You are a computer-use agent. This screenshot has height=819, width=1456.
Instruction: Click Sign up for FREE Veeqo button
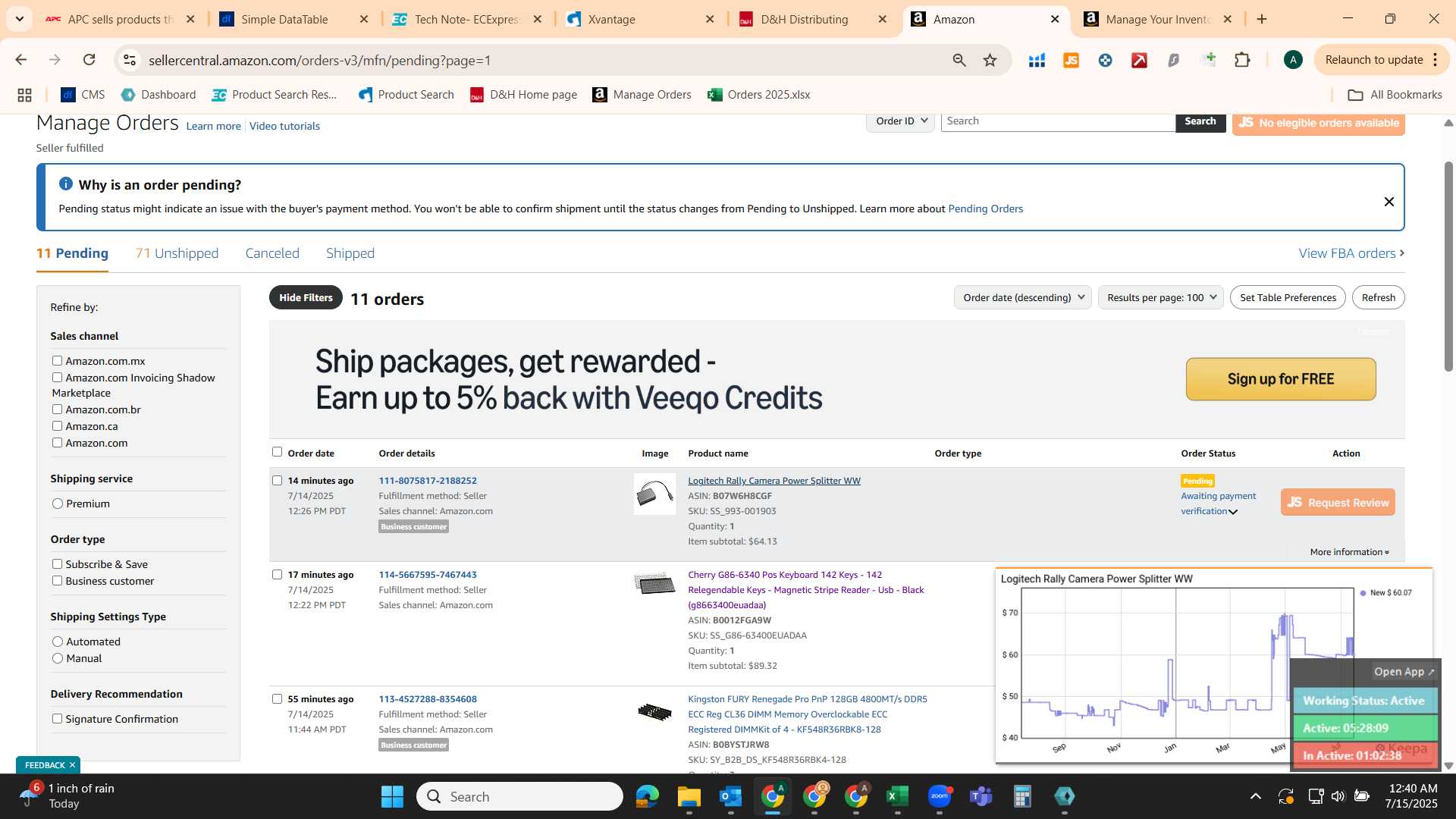coord(1281,379)
